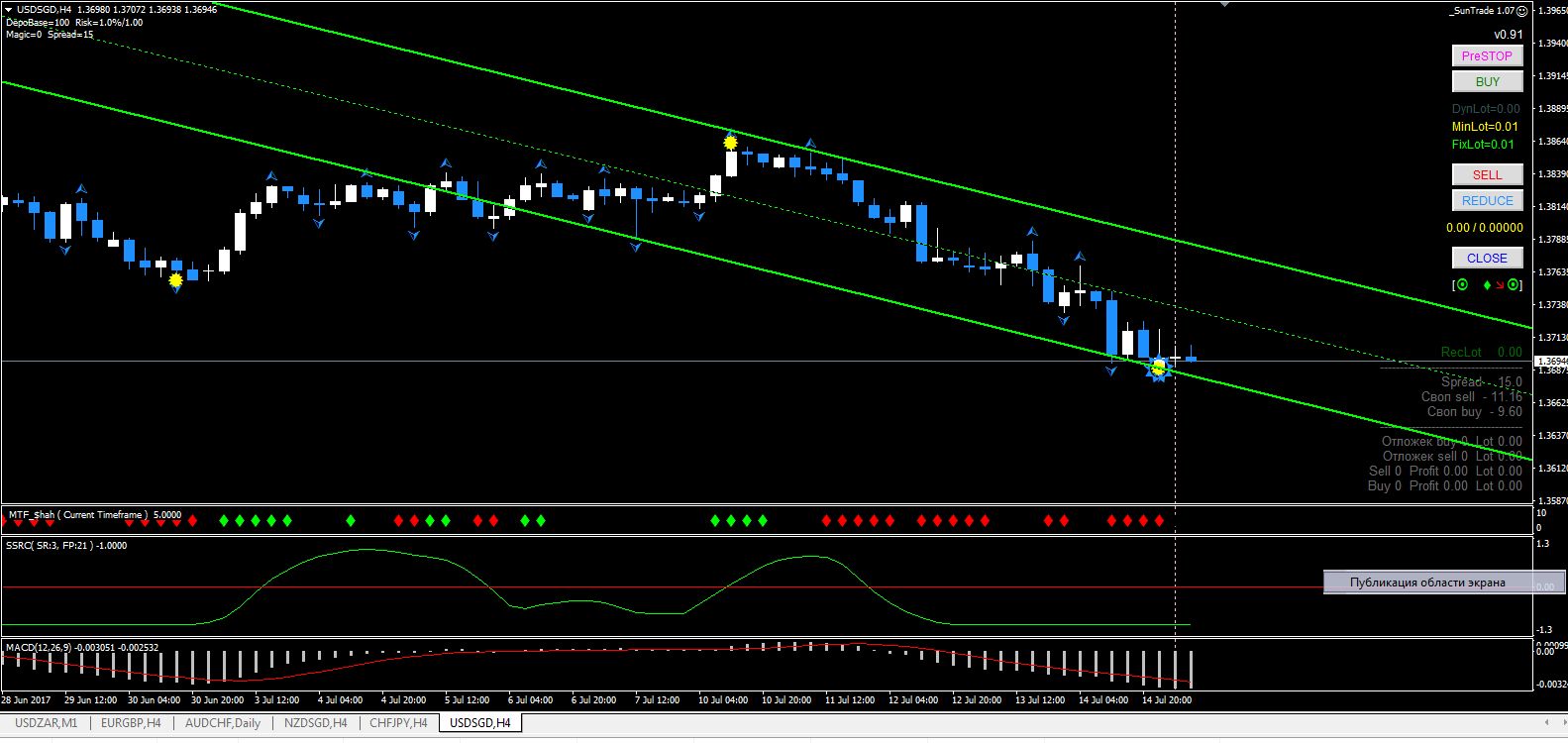
Task: Select the CHFJPY,H4 chart tab
Action: tap(398, 723)
